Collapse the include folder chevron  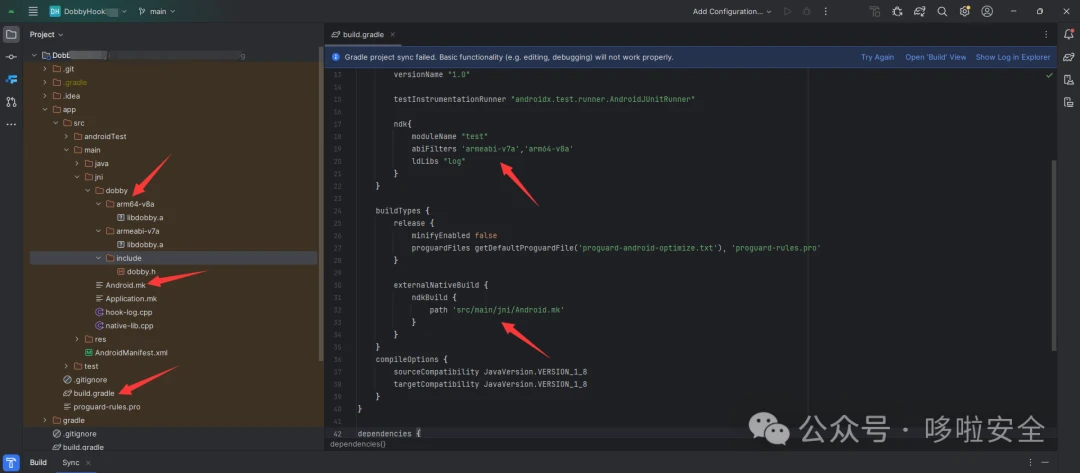point(99,258)
